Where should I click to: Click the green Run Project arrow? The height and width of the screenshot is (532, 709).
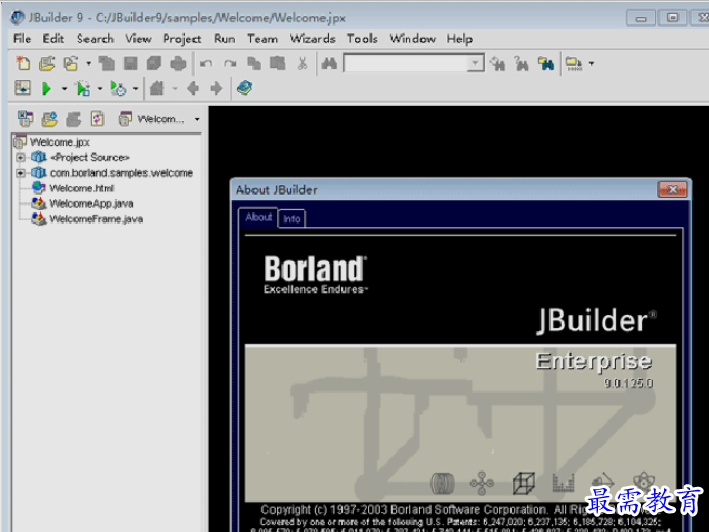point(46,89)
